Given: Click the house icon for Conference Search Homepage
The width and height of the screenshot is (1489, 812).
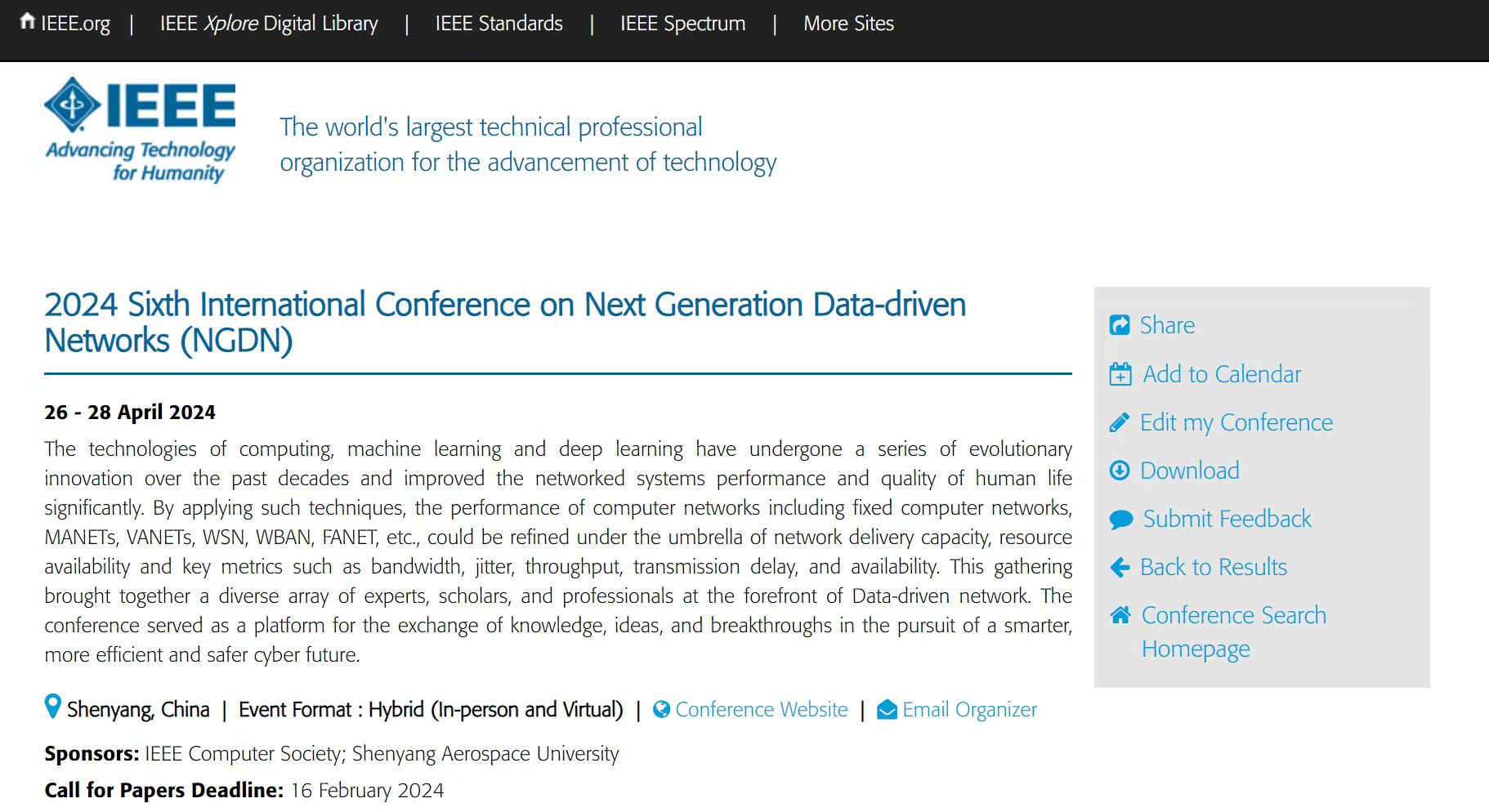Looking at the screenshot, I should pos(1120,615).
